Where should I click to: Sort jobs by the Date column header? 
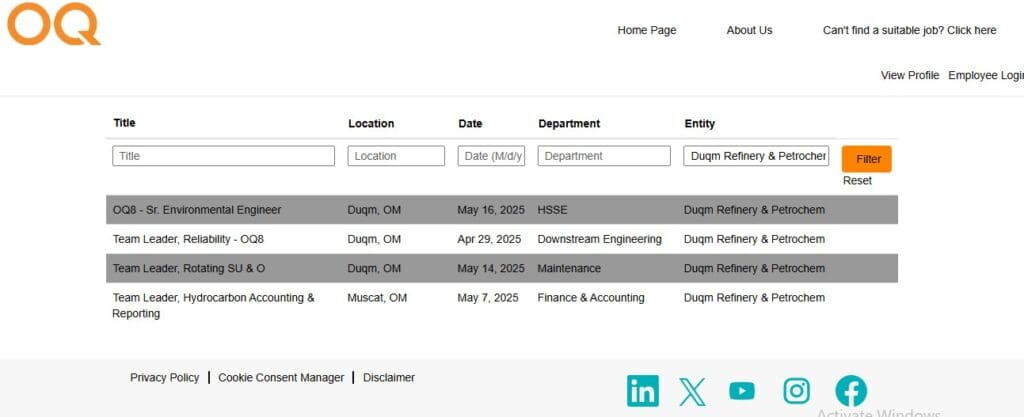pyautogui.click(x=470, y=123)
